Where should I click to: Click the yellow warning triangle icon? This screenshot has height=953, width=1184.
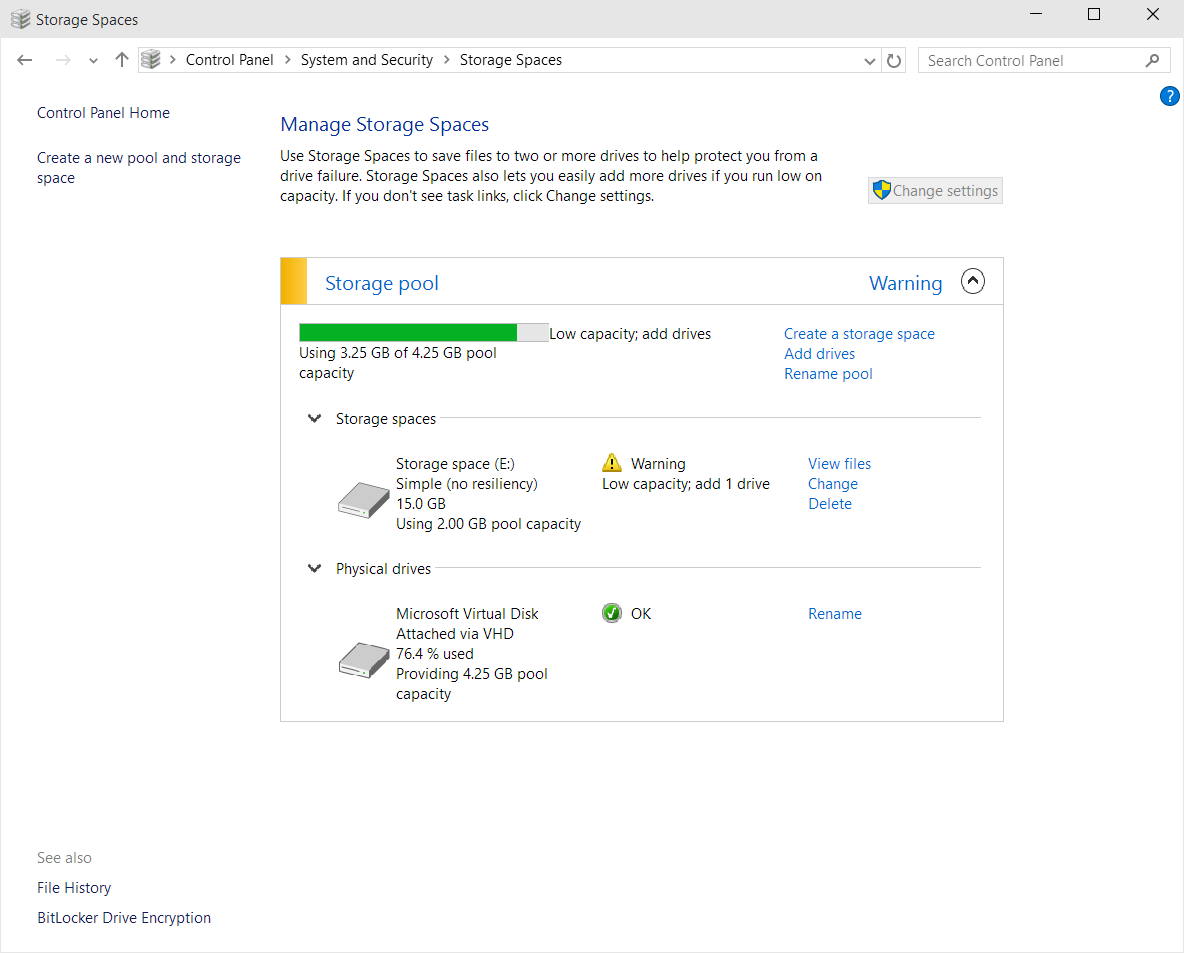612,462
